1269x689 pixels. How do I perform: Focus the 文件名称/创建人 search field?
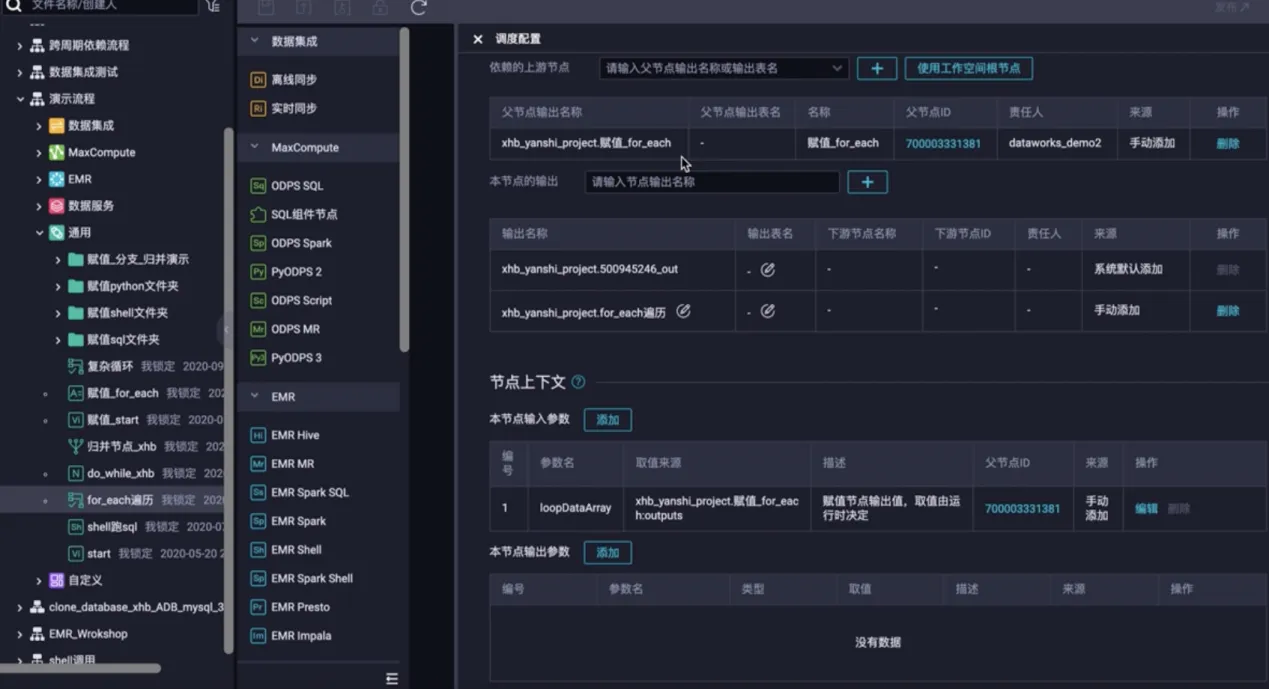click(x=112, y=6)
